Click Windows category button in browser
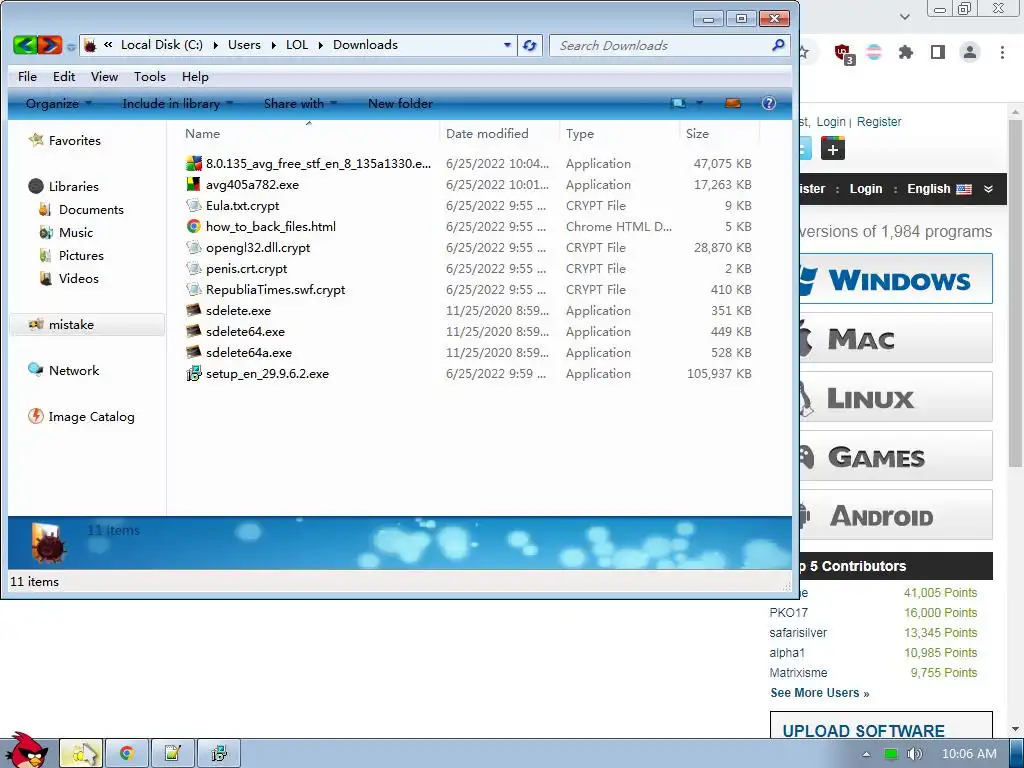1024x768 pixels. [x=896, y=279]
